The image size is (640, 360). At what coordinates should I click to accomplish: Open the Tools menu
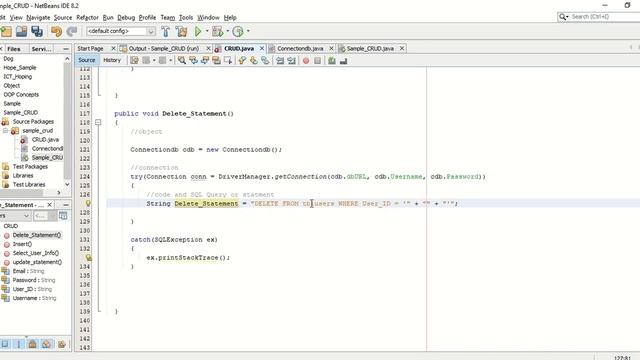186,18
